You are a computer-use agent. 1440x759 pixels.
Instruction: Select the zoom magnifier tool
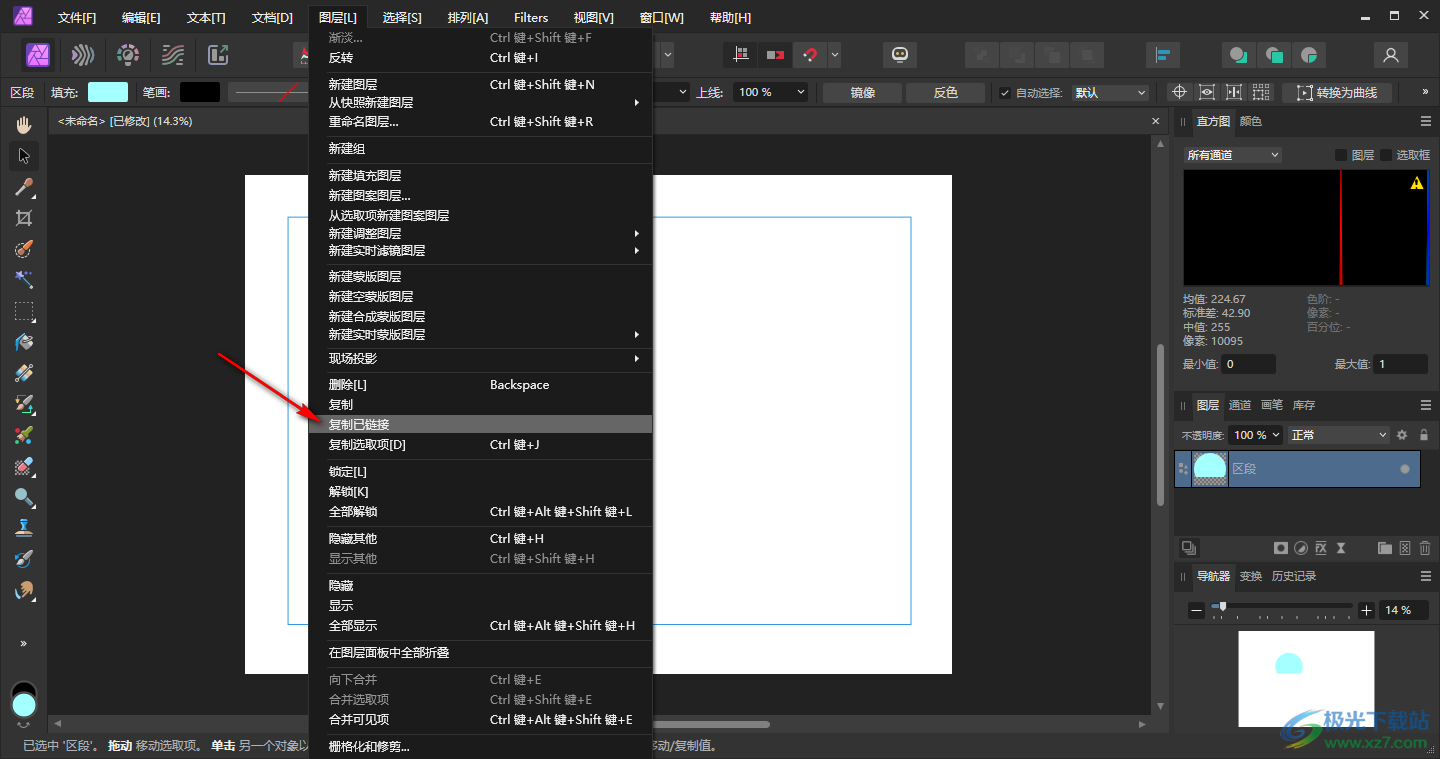[x=24, y=497]
